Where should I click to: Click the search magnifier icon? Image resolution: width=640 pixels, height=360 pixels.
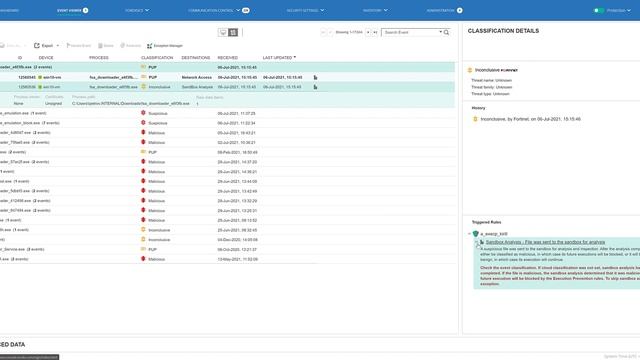point(447,32)
